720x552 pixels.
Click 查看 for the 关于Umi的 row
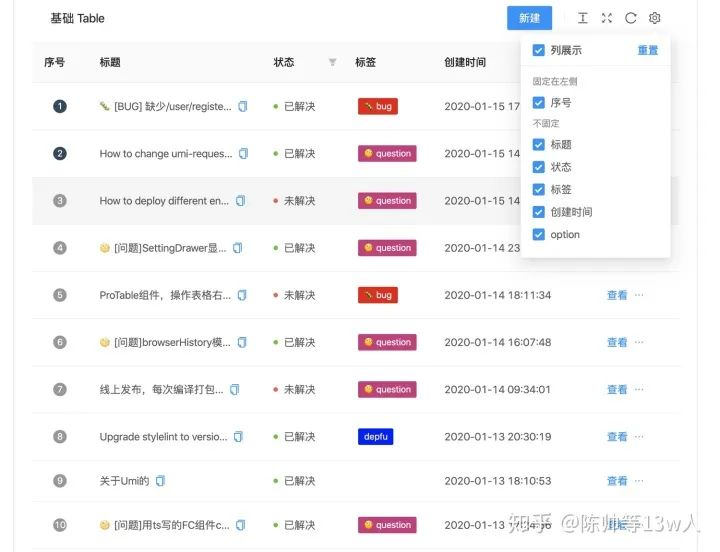coord(617,481)
